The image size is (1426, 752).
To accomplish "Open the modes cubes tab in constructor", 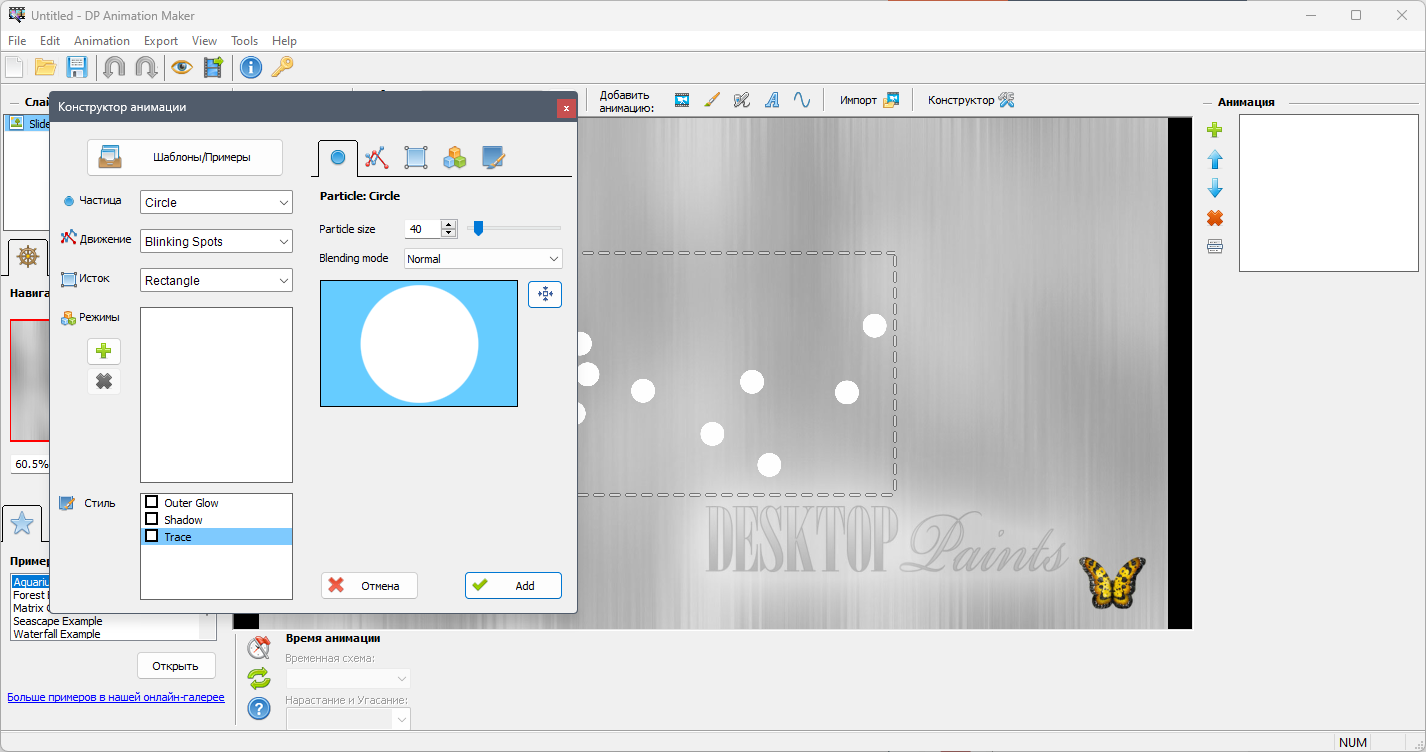I will tap(455, 157).
